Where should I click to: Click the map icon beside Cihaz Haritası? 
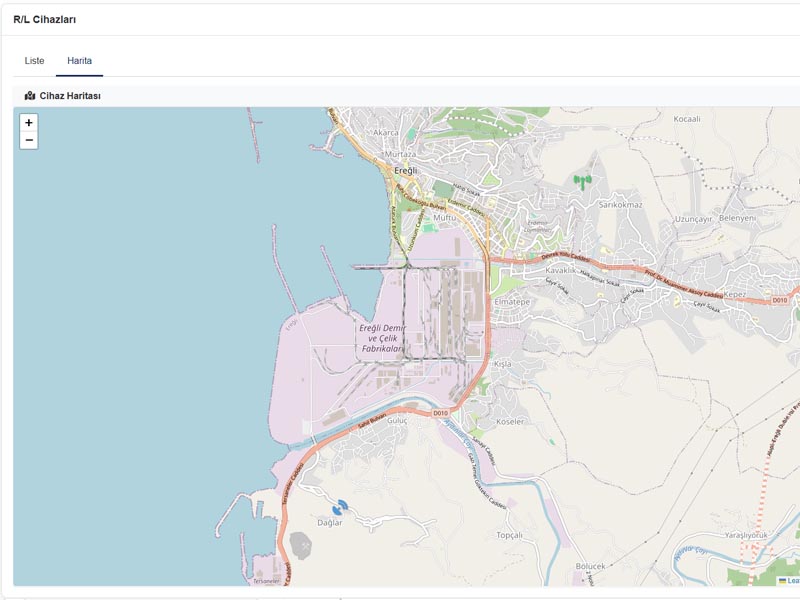pos(30,95)
